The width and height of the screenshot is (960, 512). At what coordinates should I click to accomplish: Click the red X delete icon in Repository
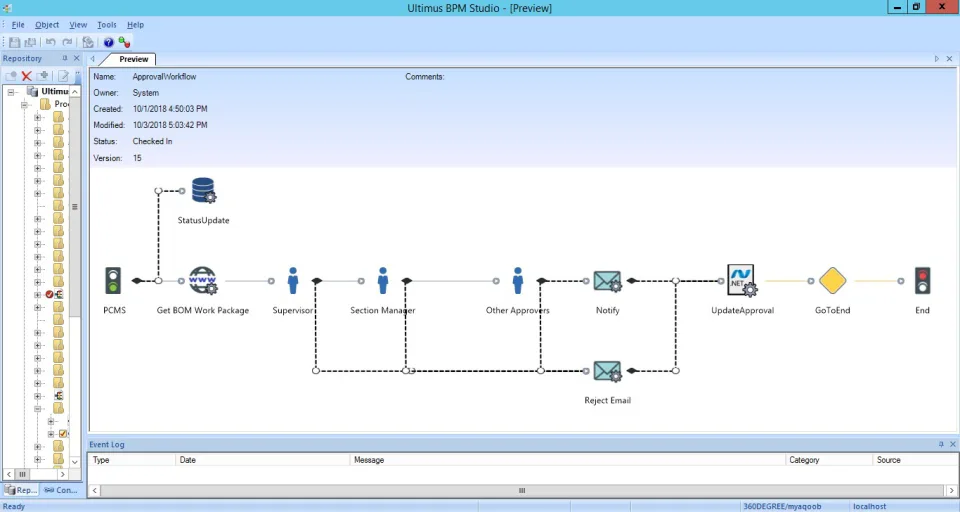(x=26, y=75)
